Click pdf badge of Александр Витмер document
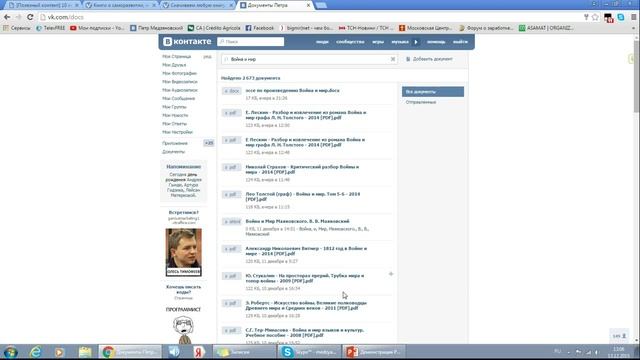Screen dimensions: 640x360 click(x=232, y=249)
